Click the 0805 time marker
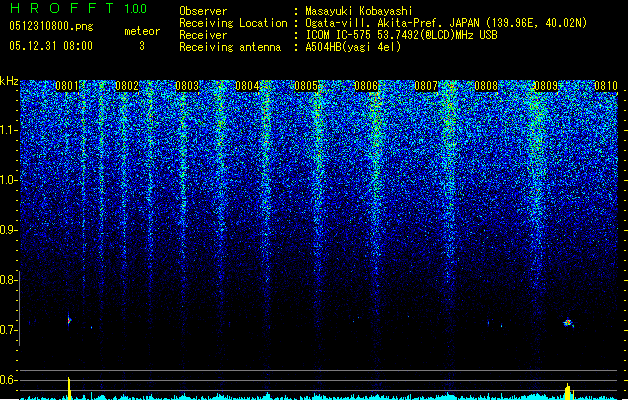The height and width of the screenshot is (400, 629). point(306,86)
